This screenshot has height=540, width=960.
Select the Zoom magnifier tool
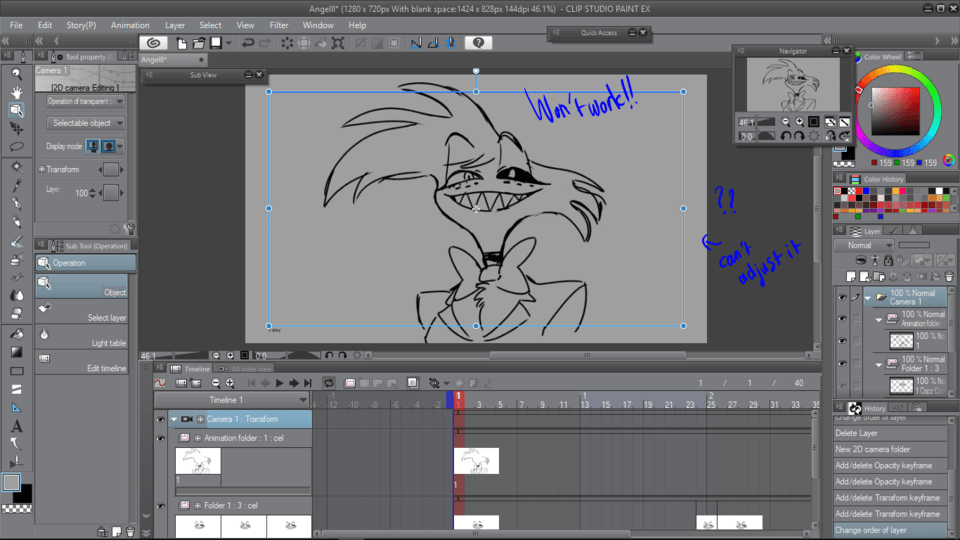[x=17, y=74]
